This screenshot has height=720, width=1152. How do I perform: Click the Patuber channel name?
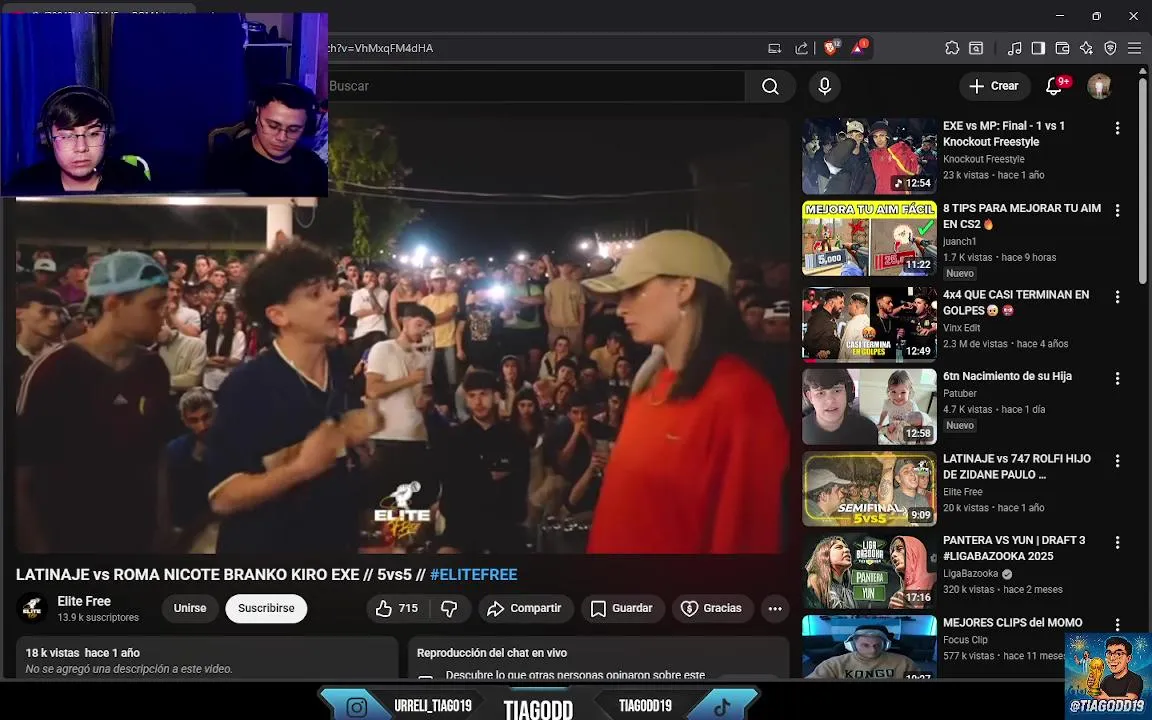point(960,393)
